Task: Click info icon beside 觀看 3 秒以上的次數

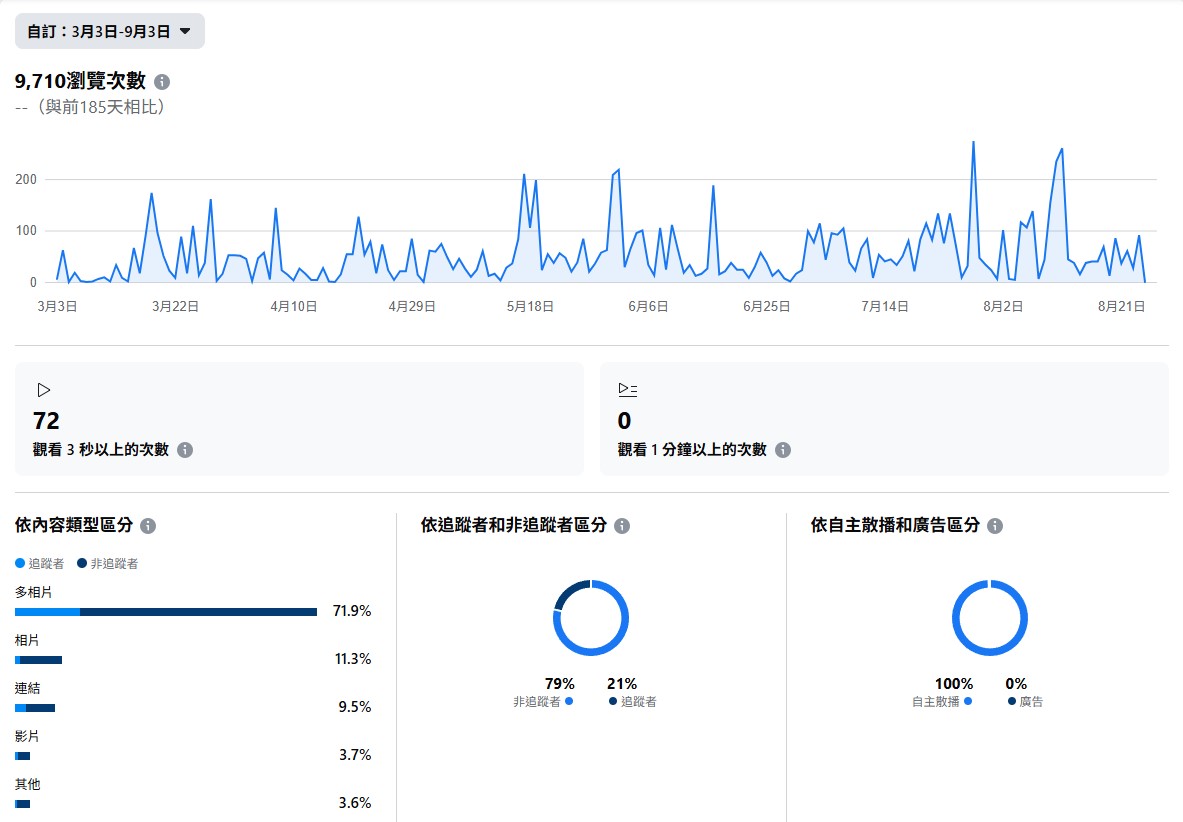Action: pos(185,450)
